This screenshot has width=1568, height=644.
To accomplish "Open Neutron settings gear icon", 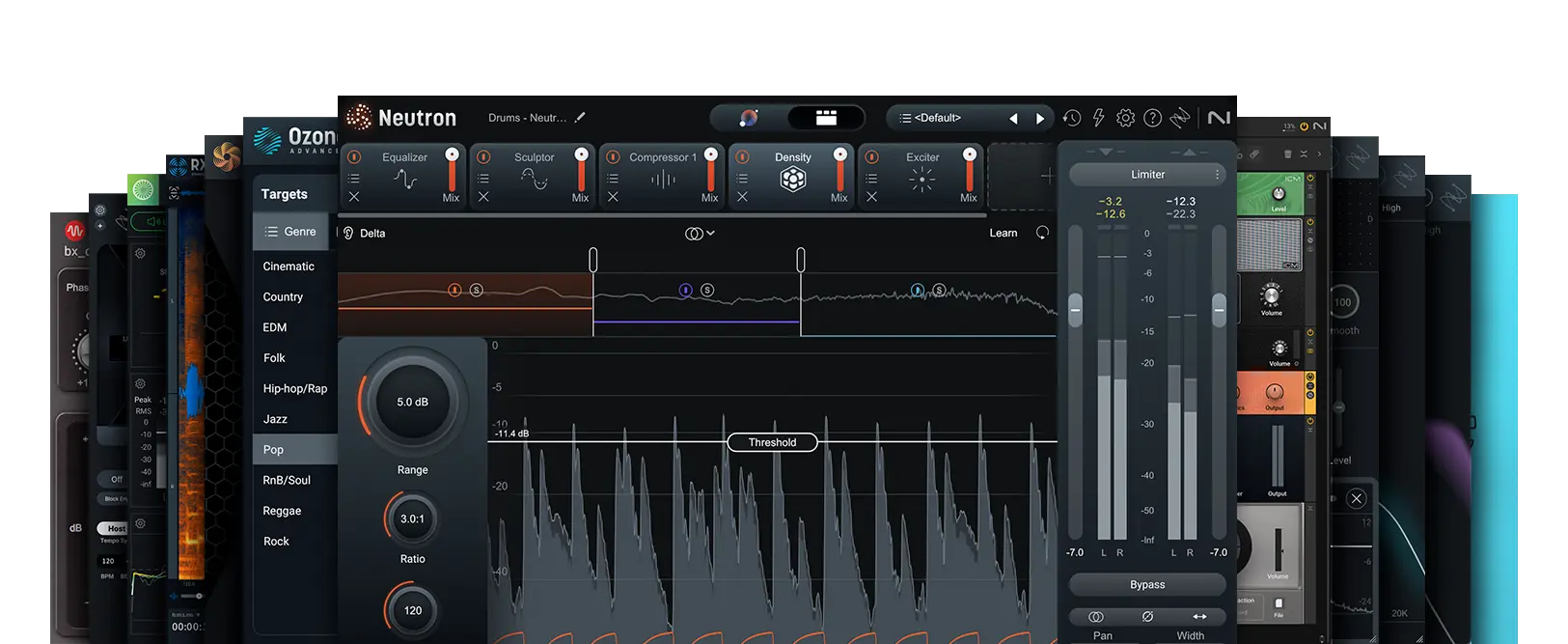I will [1125, 118].
